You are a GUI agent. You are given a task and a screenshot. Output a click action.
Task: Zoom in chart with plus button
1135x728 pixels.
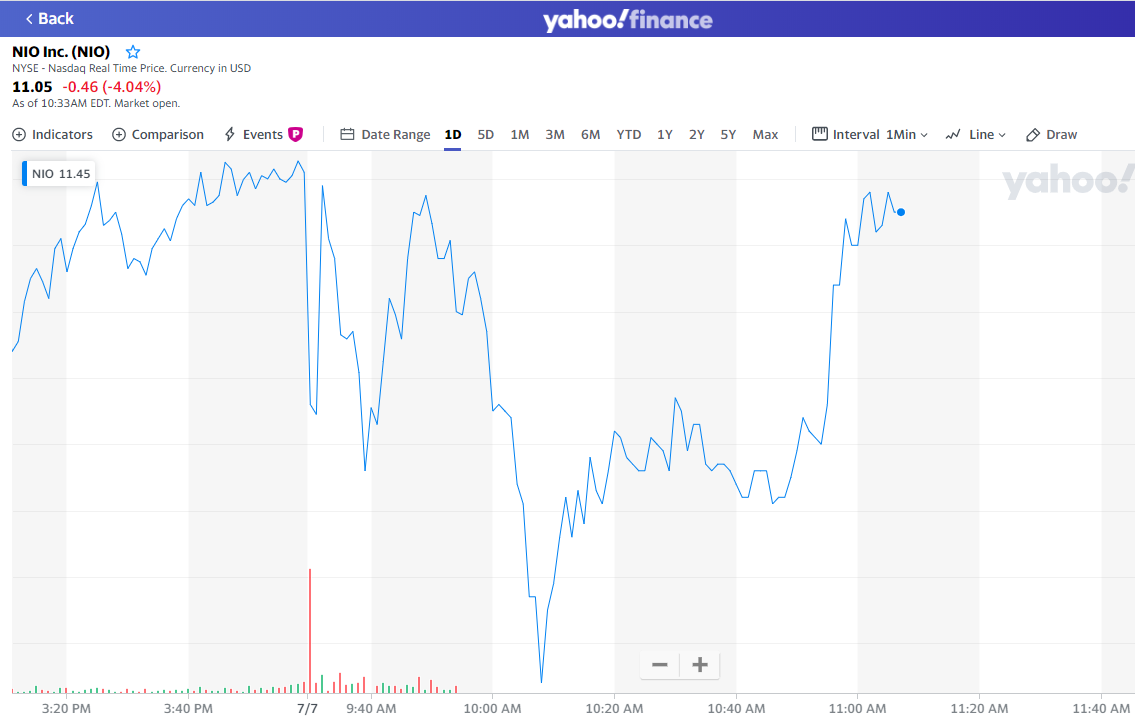pyautogui.click(x=700, y=665)
